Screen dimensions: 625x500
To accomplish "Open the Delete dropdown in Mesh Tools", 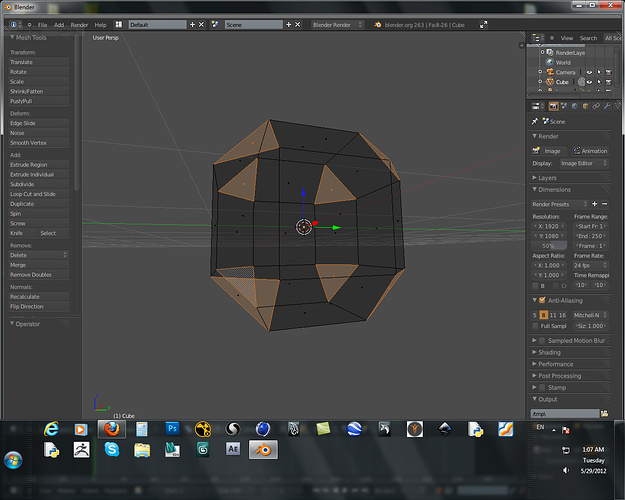I will pyautogui.click(x=39, y=255).
